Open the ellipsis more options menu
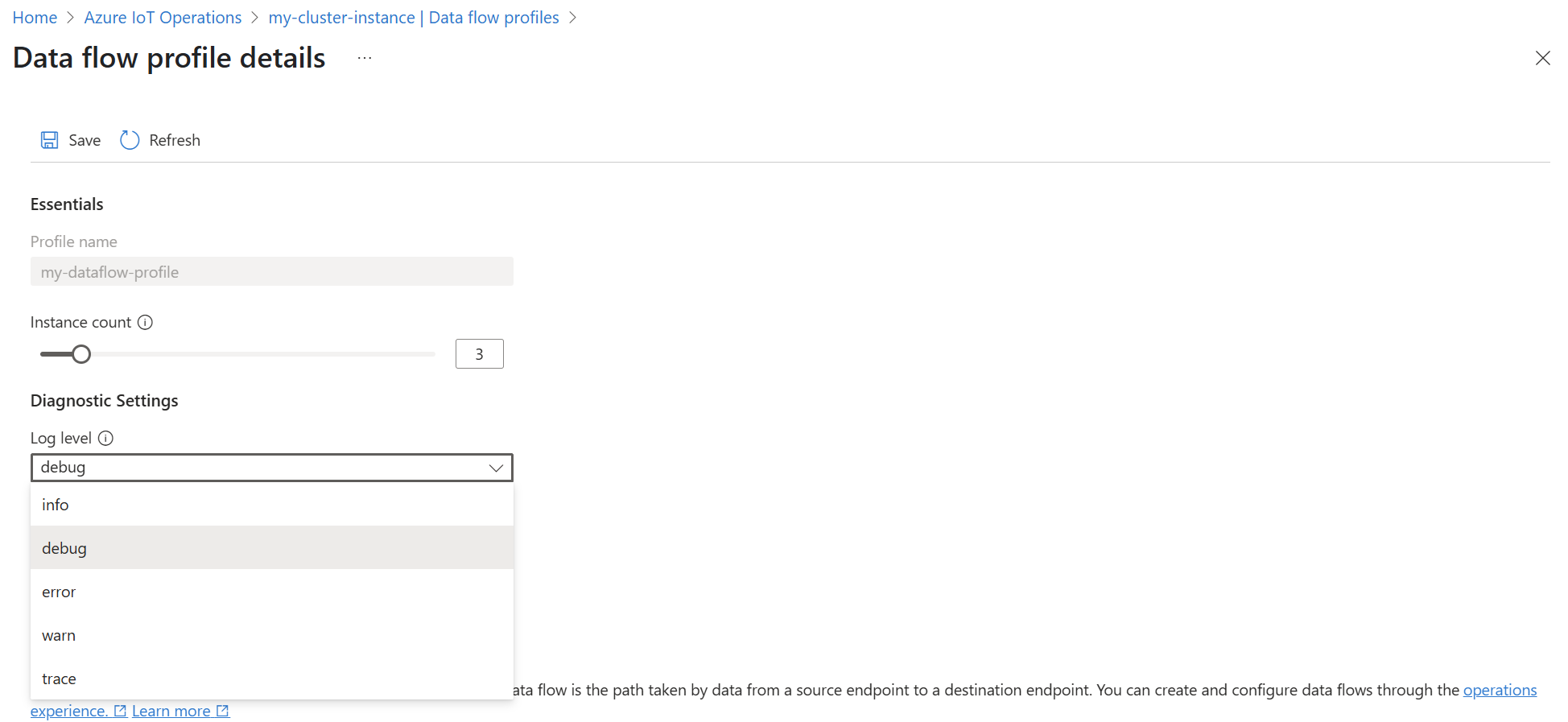 365,58
